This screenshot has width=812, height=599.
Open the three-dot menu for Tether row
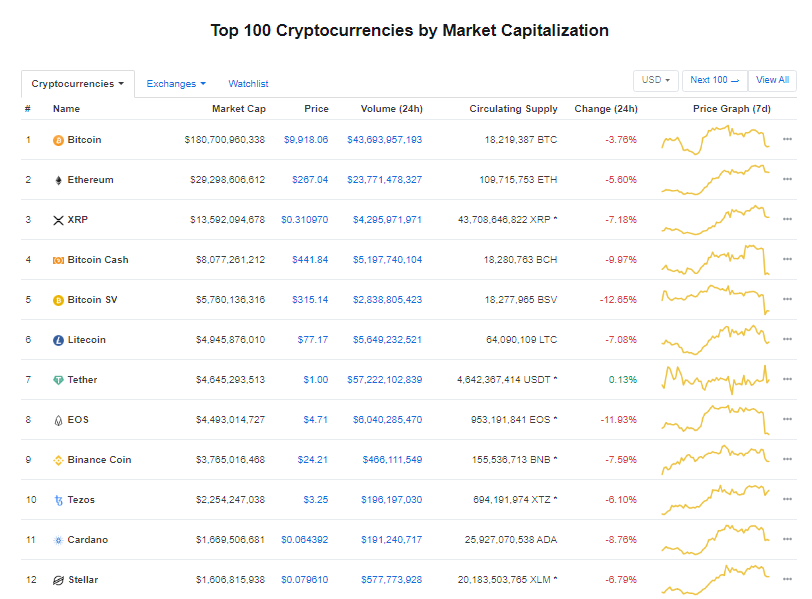(x=787, y=379)
